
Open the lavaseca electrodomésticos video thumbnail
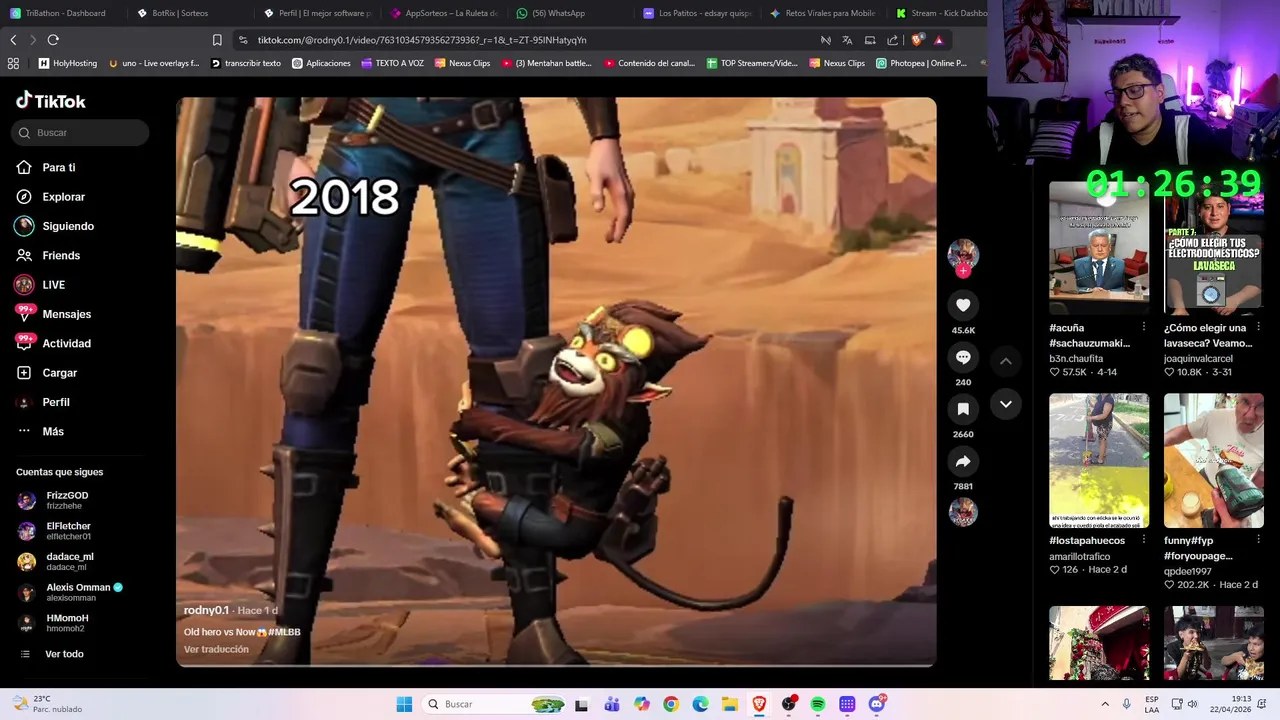click(x=1214, y=248)
